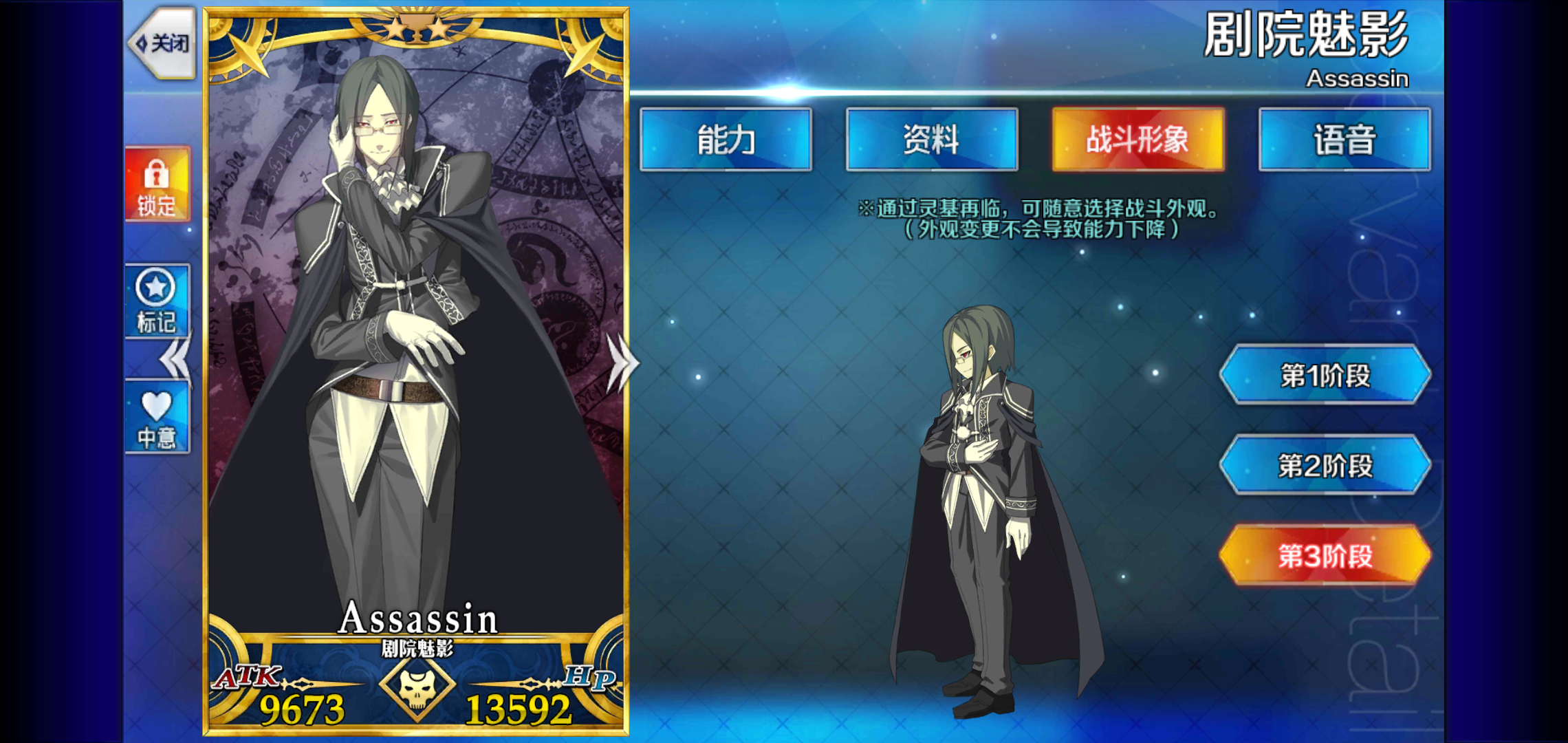Tap the rarity stars atop the card
This screenshot has width=1568, height=743.
[416, 29]
